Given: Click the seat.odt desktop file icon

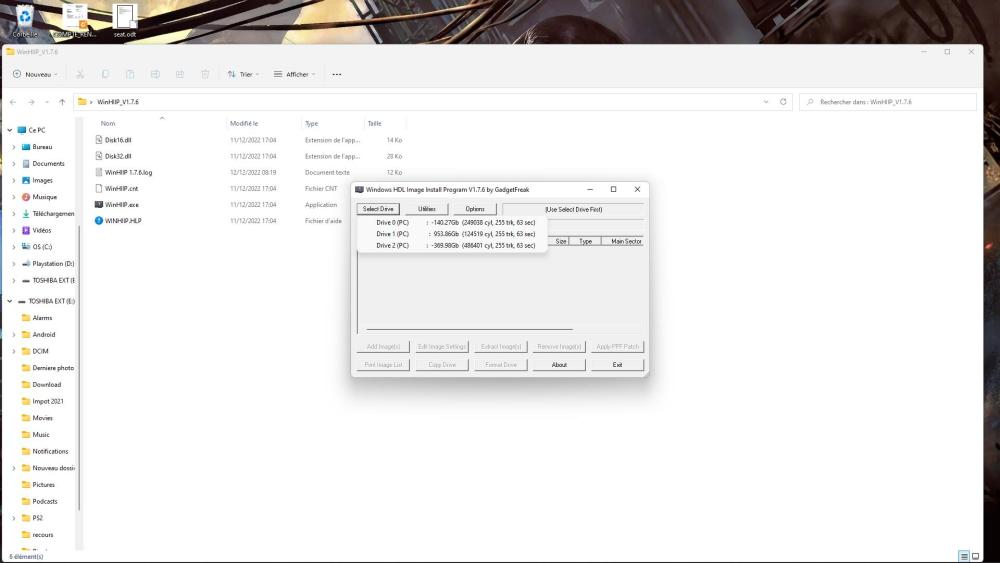Looking at the screenshot, I should (x=124, y=18).
